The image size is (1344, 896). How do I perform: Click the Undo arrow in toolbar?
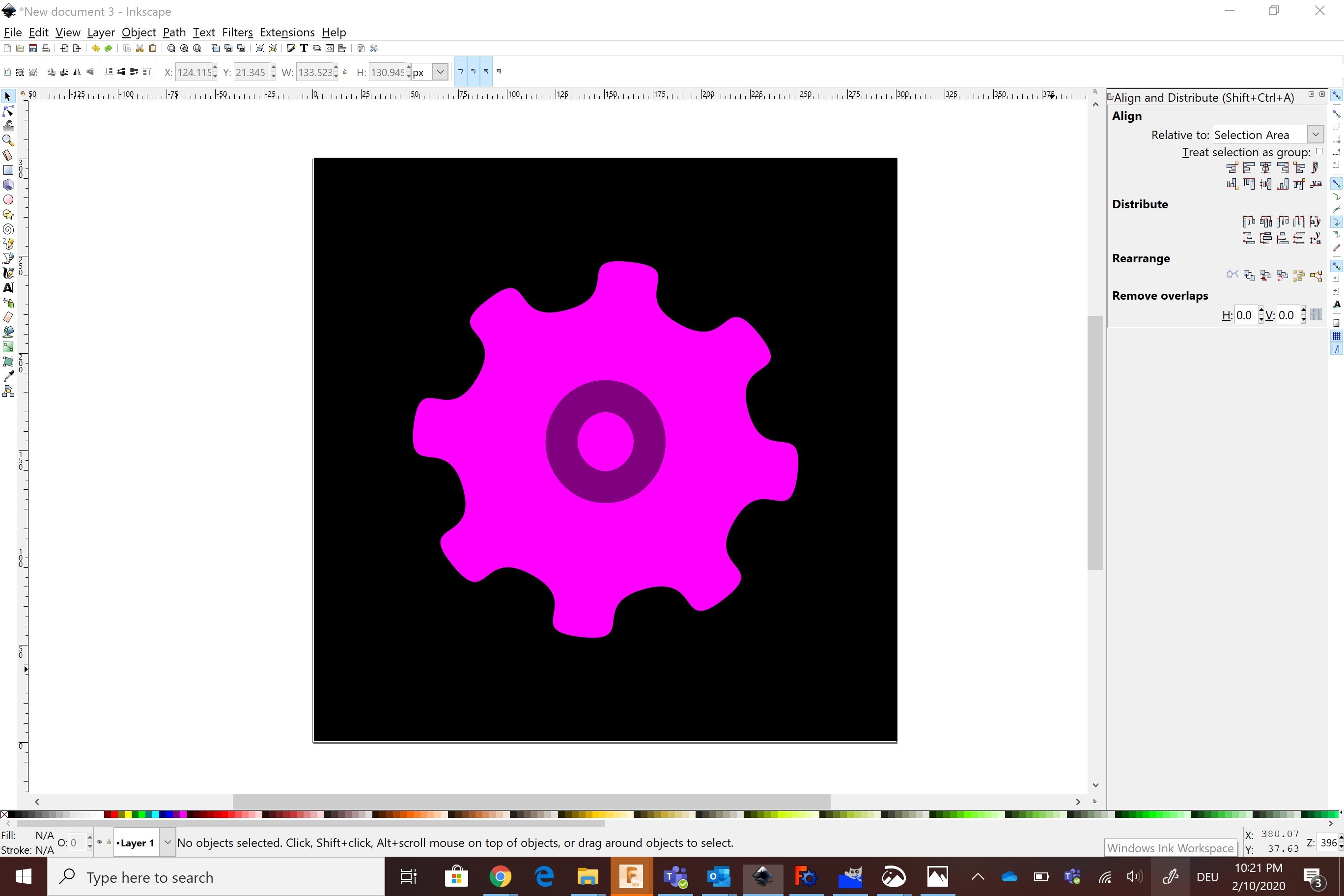tap(95, 49)
